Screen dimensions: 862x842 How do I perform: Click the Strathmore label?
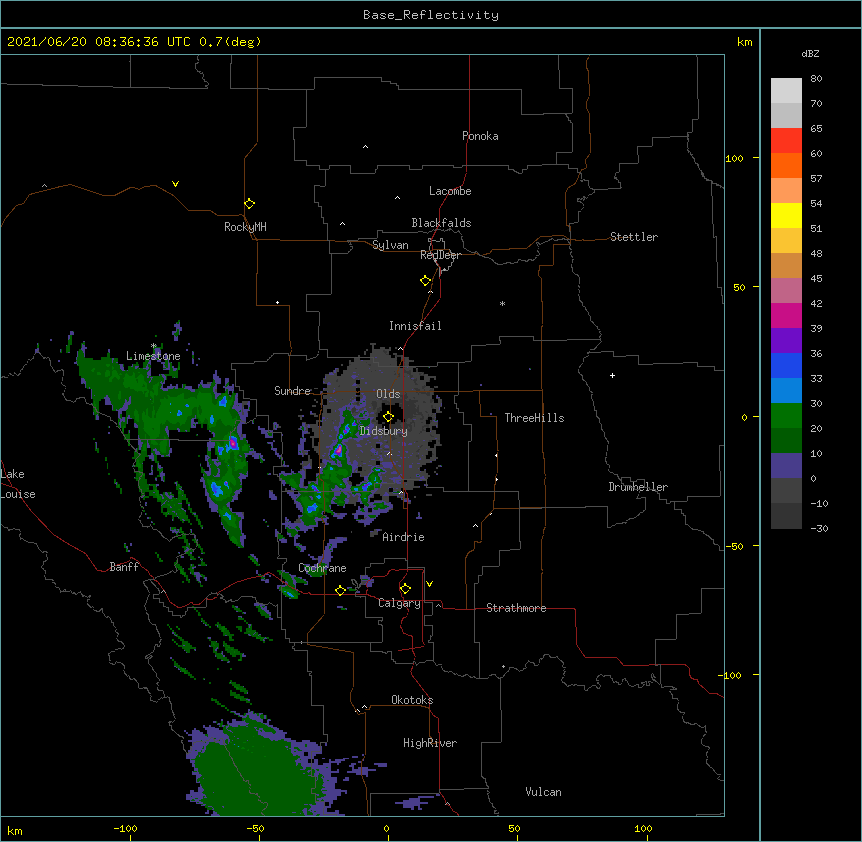pyautogui.click(x=516, y=608)
